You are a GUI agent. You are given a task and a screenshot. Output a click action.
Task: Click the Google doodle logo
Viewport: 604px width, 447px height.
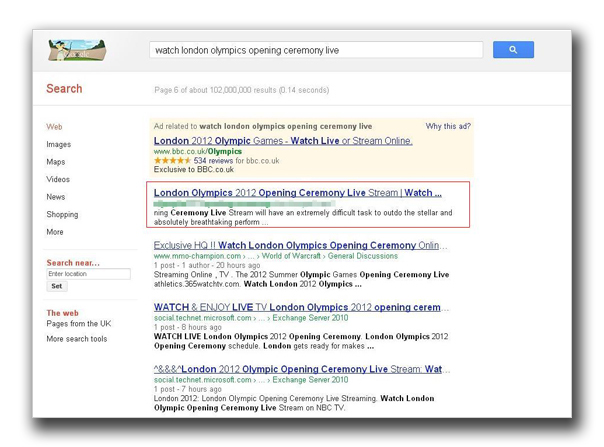coord(77,50)
